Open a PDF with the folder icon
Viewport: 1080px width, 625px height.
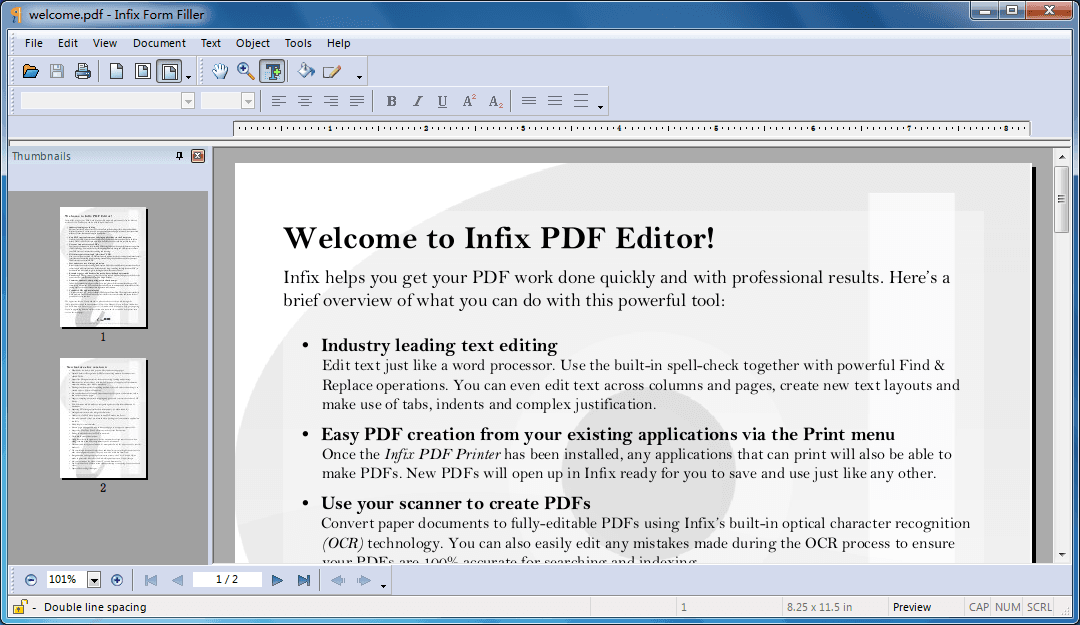pyautogui.click(x=30, y=70)
